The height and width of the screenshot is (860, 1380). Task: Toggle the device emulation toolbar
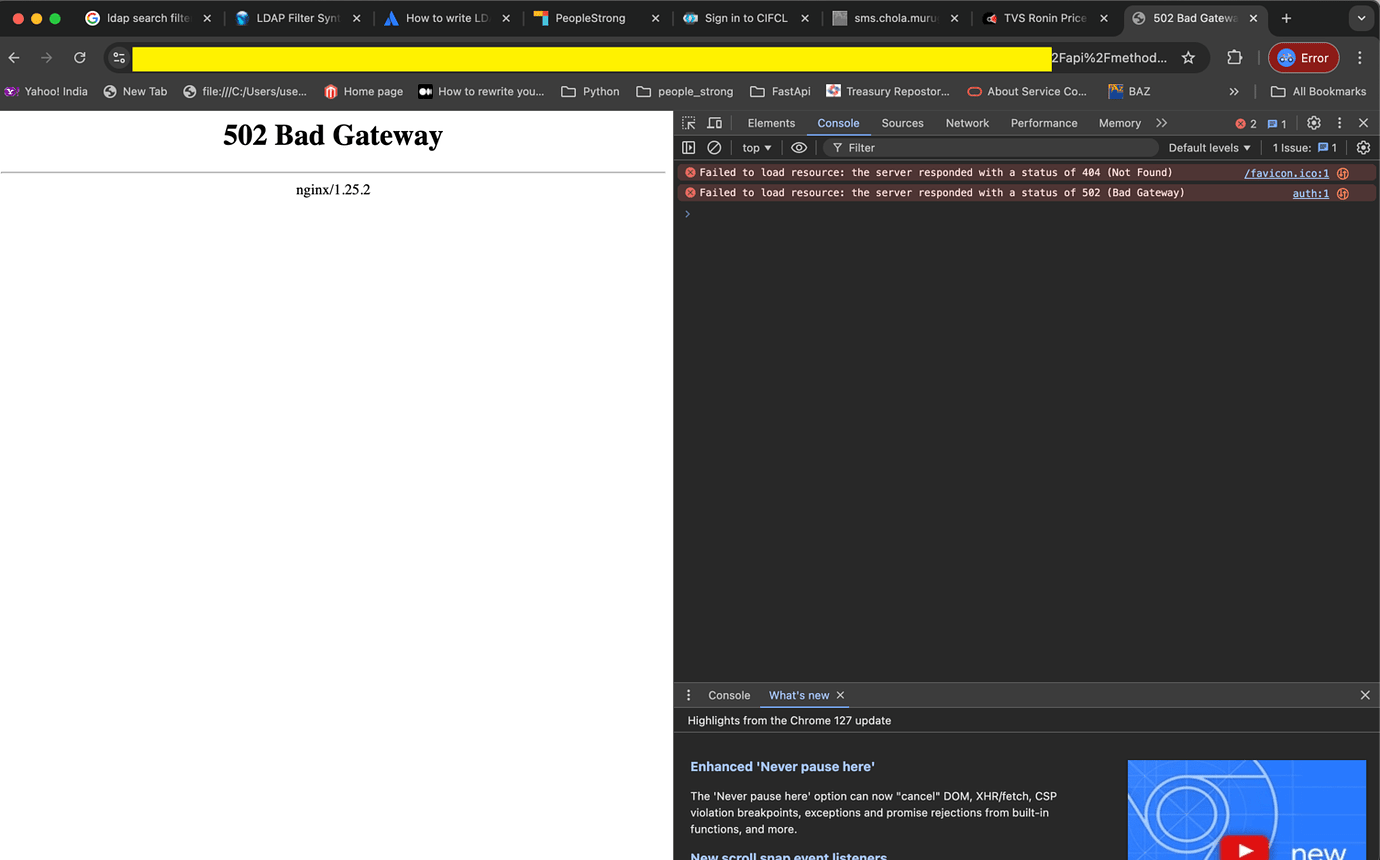point(714,122)
